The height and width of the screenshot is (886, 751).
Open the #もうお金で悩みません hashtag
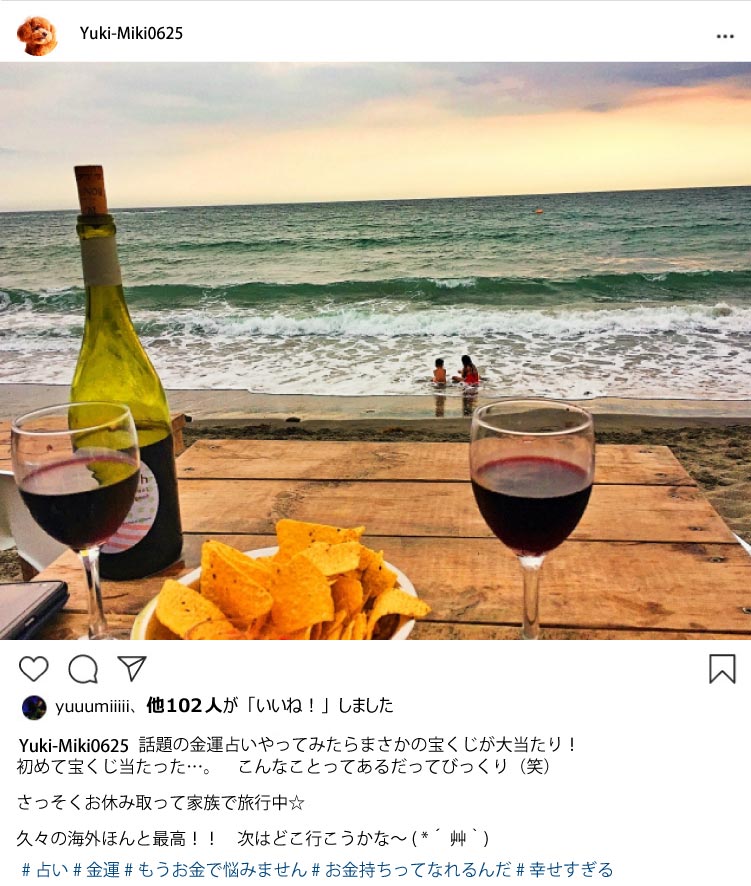(x=216, y=870)
